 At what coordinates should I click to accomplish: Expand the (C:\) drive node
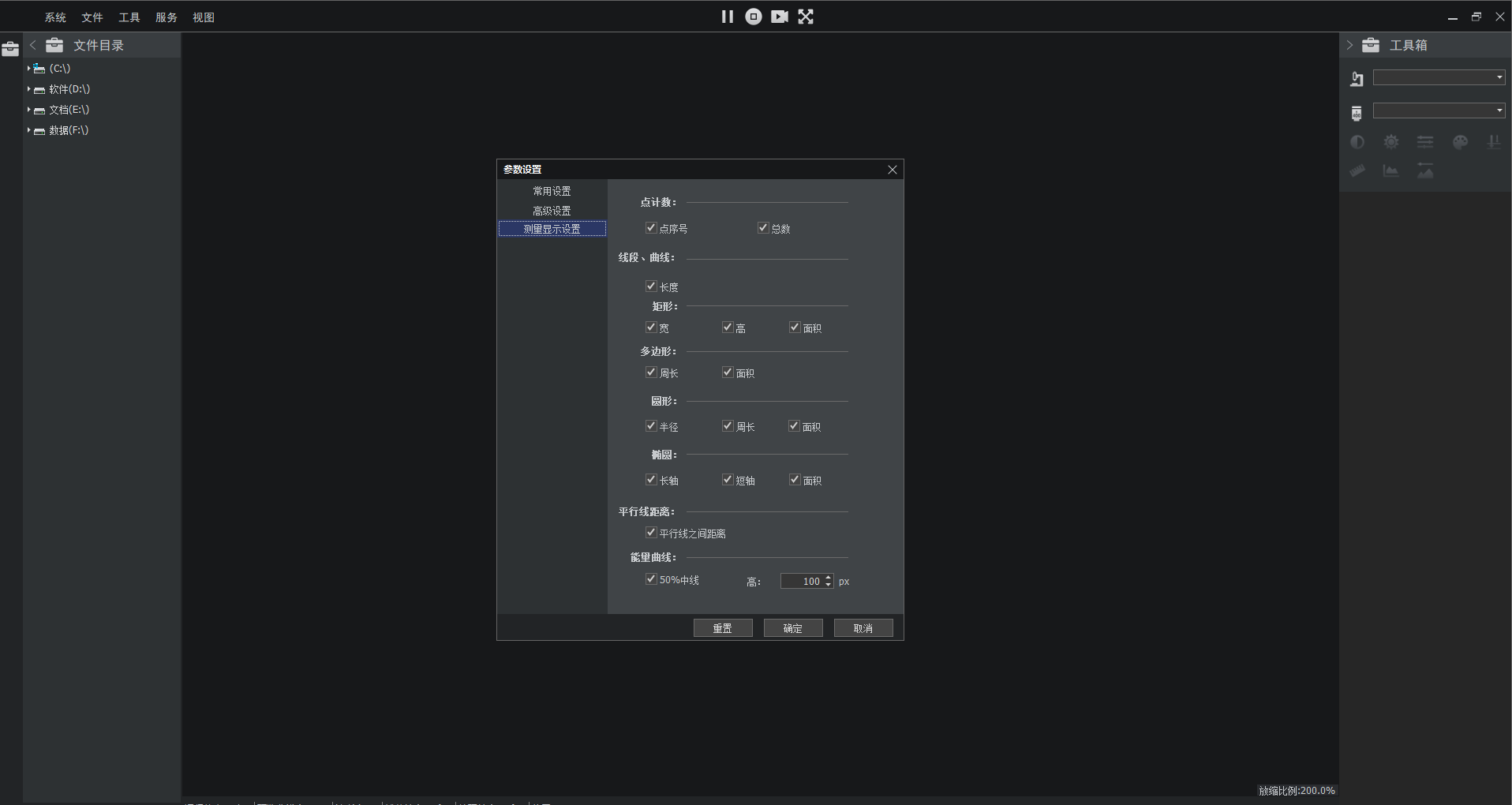tap(28, 69)
